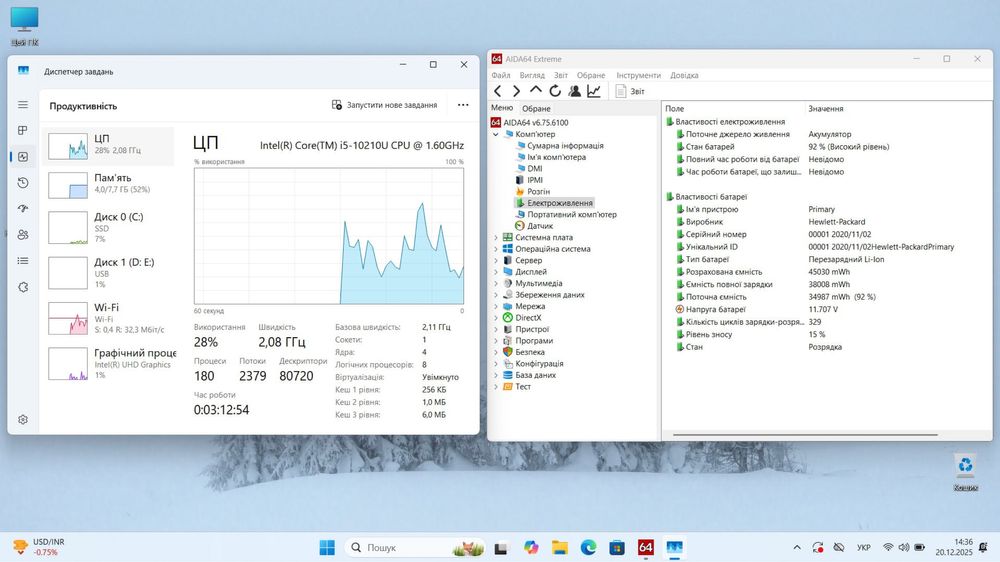Image resolution: width=1000 pixels, height=562 pixels.
Task: Expand Мережа tree node
Action: click(496, 306)
